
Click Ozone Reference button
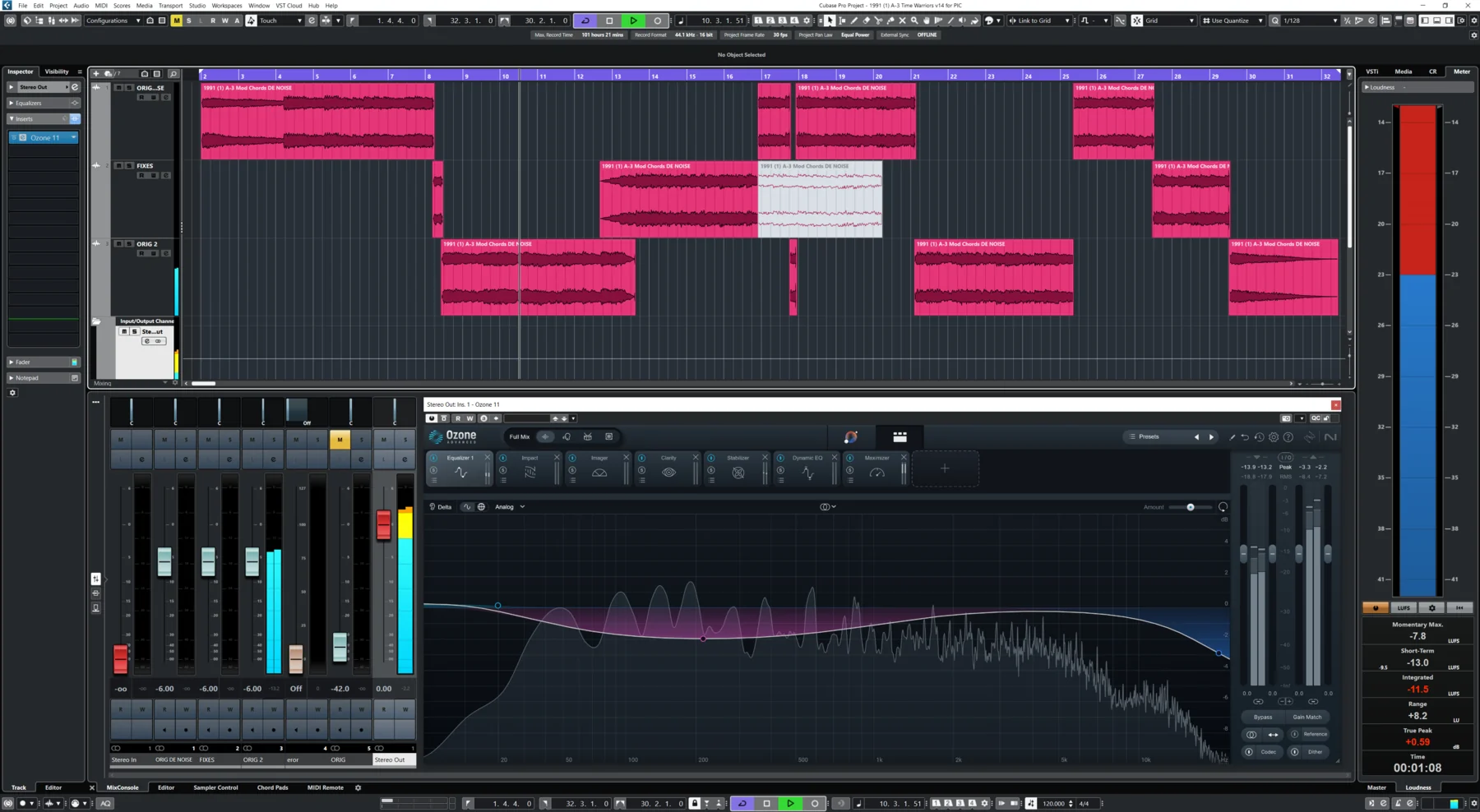(1309, 734)
